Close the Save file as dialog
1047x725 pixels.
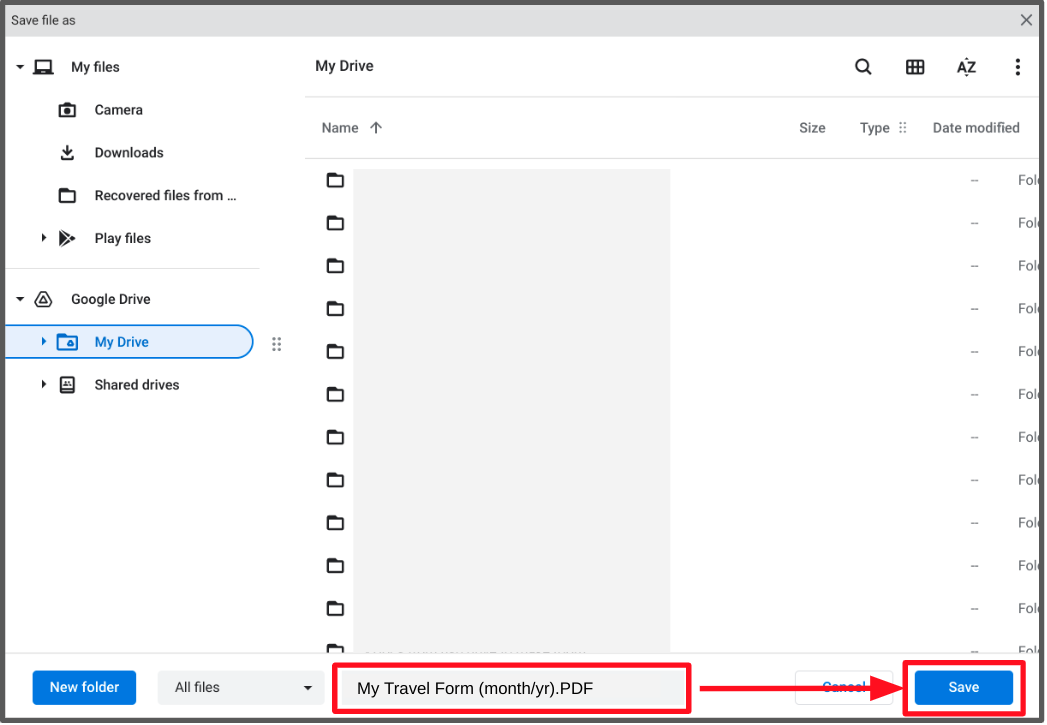[1026, 20]
